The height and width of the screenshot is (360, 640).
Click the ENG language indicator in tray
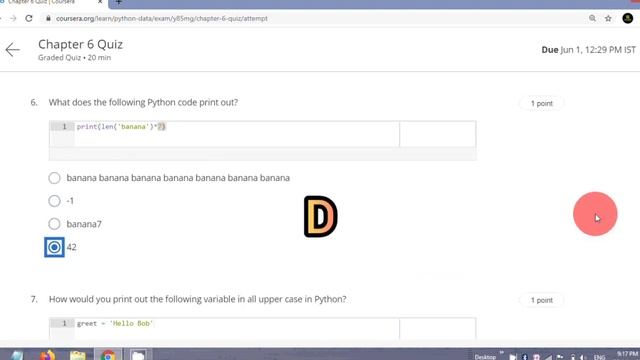point(599,357)
